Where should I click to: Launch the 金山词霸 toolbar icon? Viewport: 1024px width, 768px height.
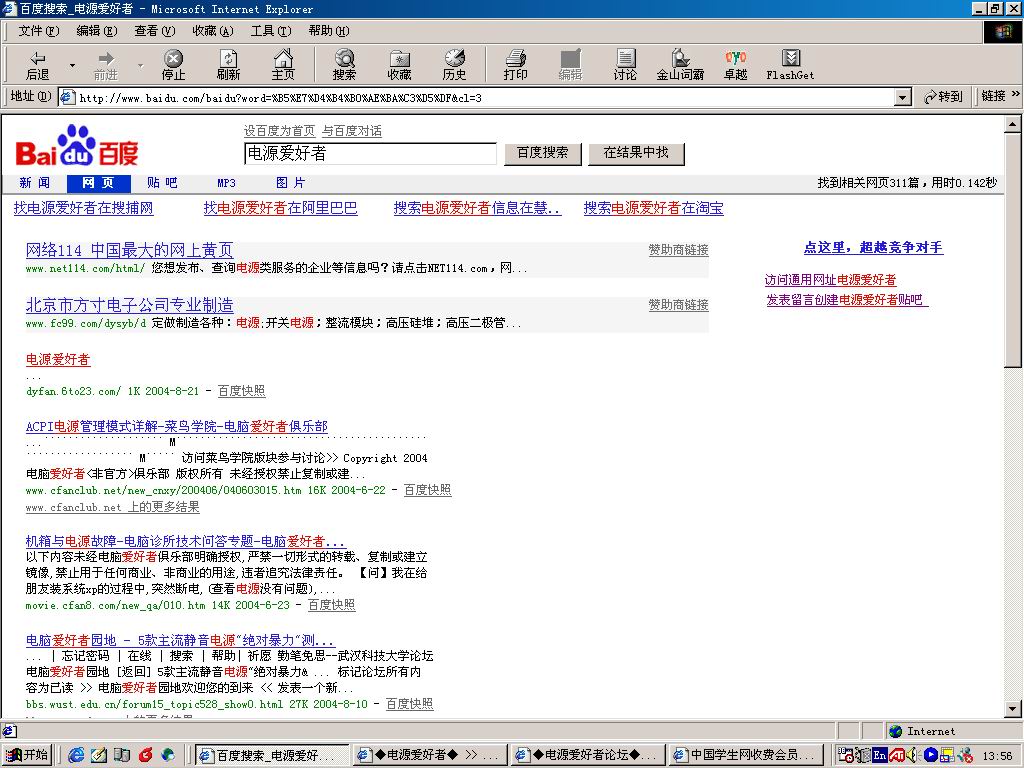tap(680, 65)
